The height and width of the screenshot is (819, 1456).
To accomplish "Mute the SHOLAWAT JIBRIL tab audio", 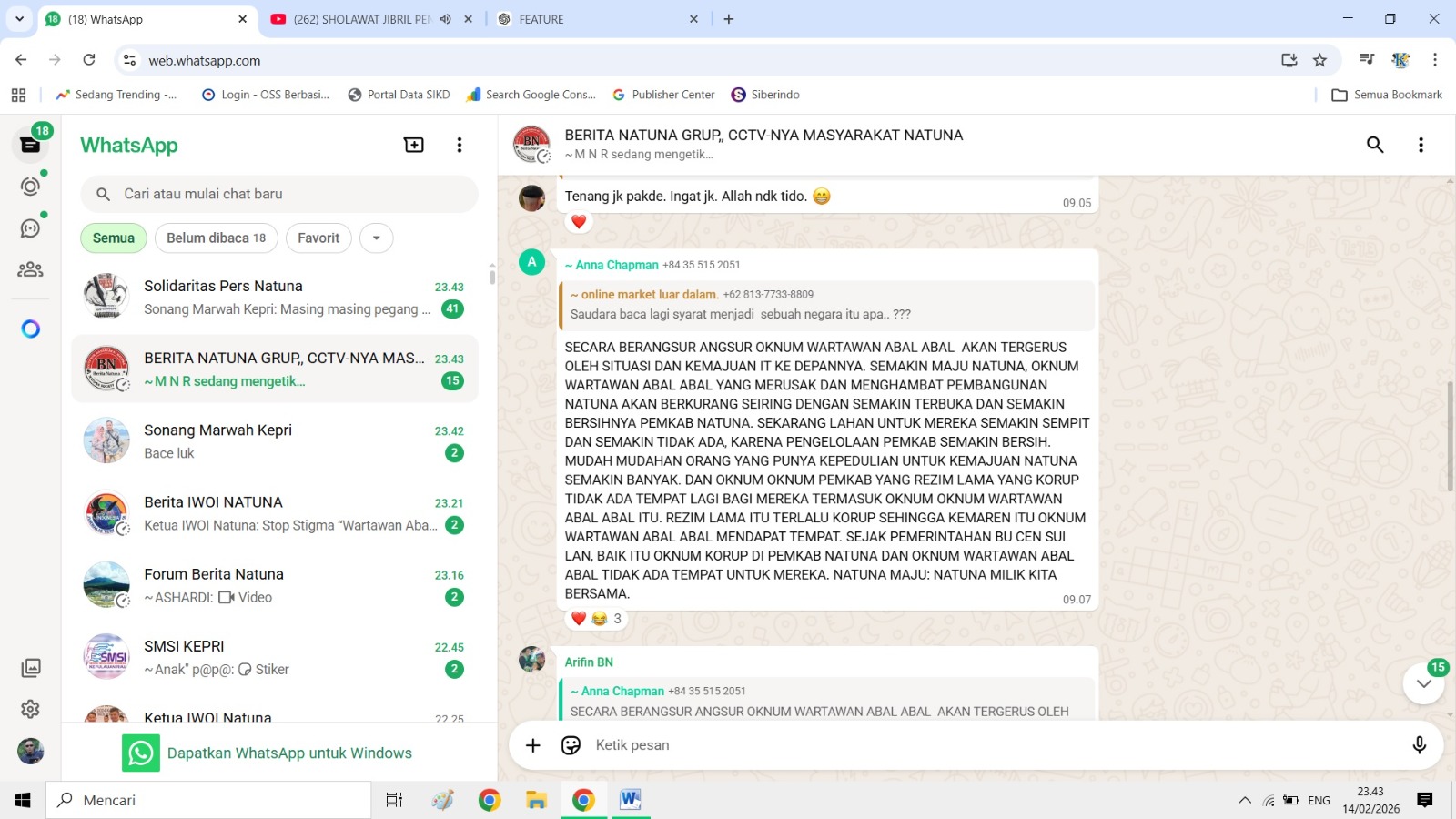I will 445,19.
